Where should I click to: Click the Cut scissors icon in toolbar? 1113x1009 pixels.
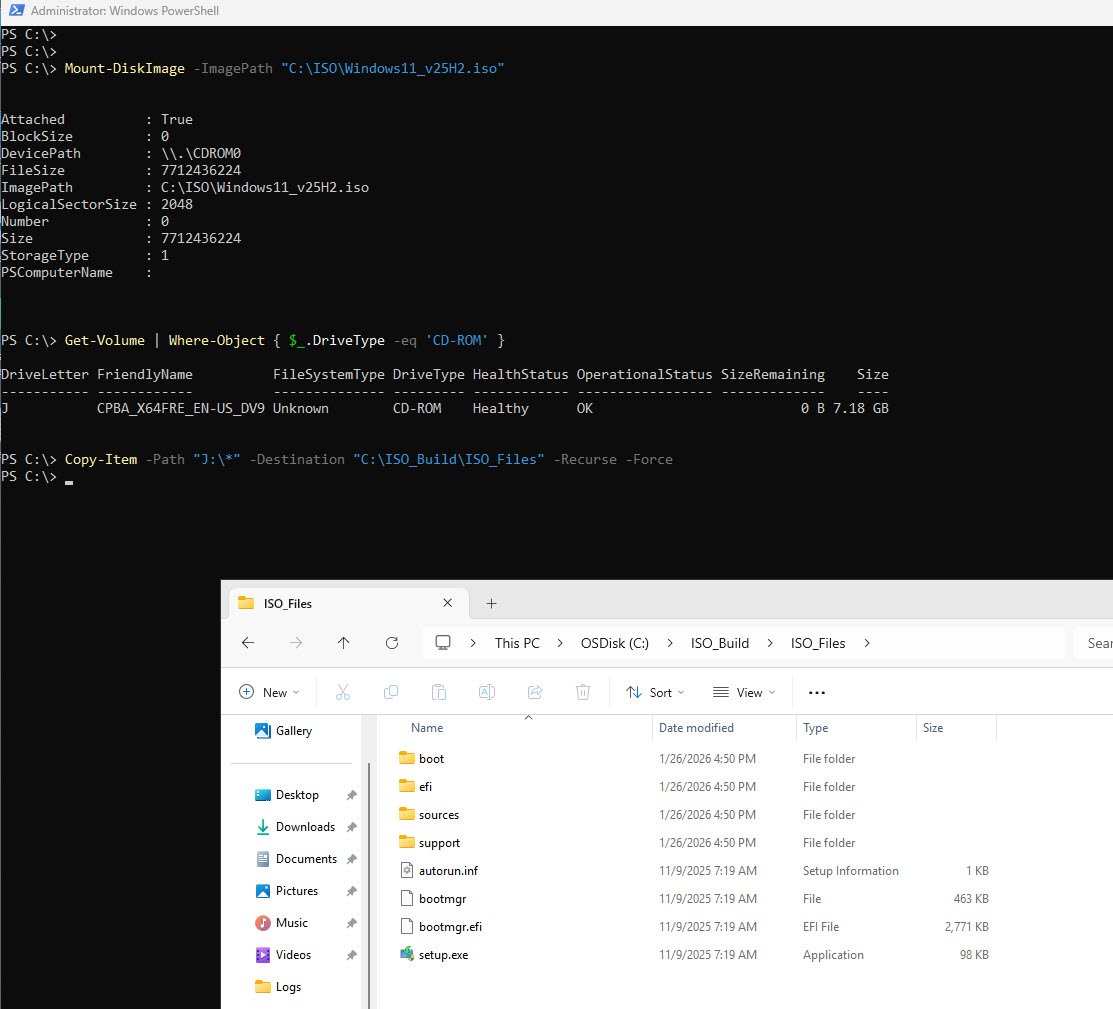pyautogui.click(x=343, y=692)
